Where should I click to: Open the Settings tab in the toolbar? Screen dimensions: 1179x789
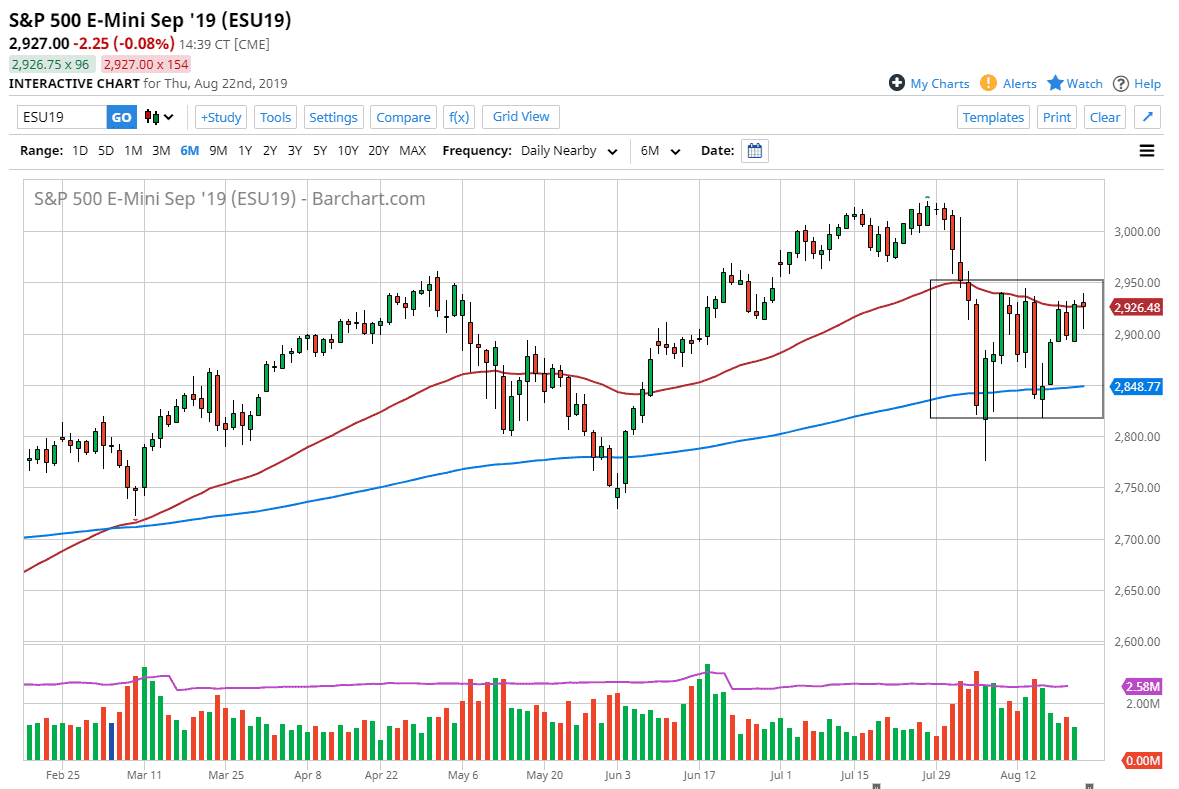(x=334, y=117)
